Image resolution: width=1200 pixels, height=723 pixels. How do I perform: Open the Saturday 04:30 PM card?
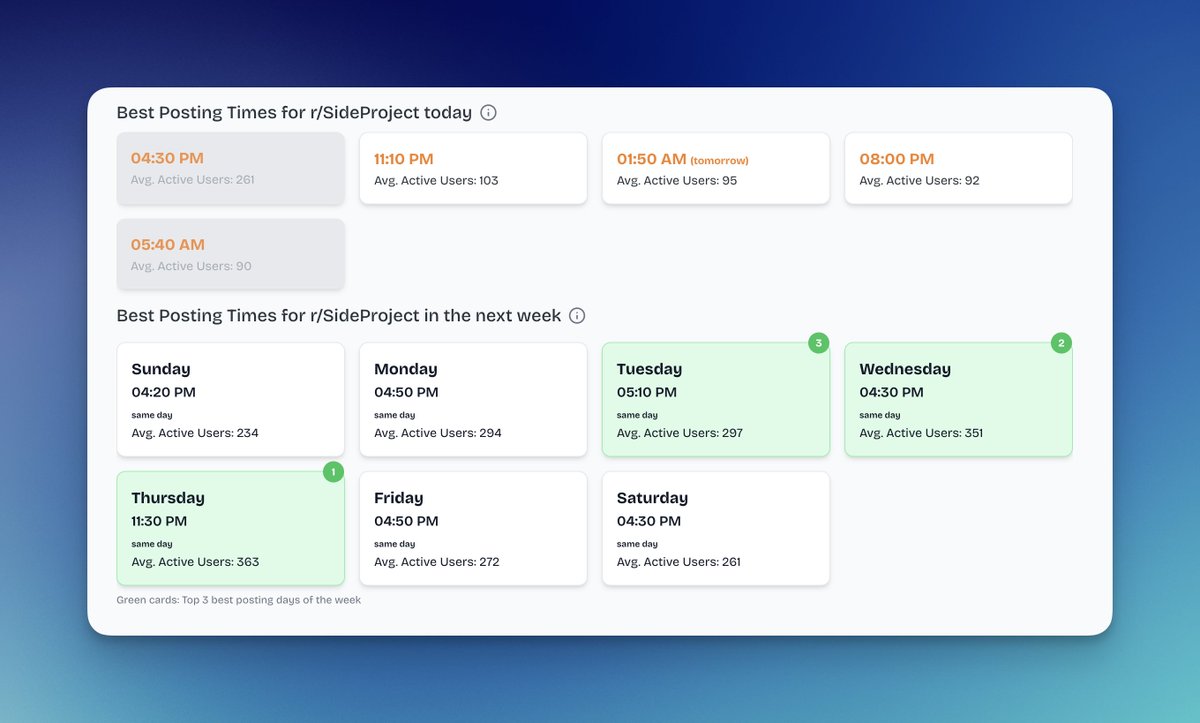point(716,529)
